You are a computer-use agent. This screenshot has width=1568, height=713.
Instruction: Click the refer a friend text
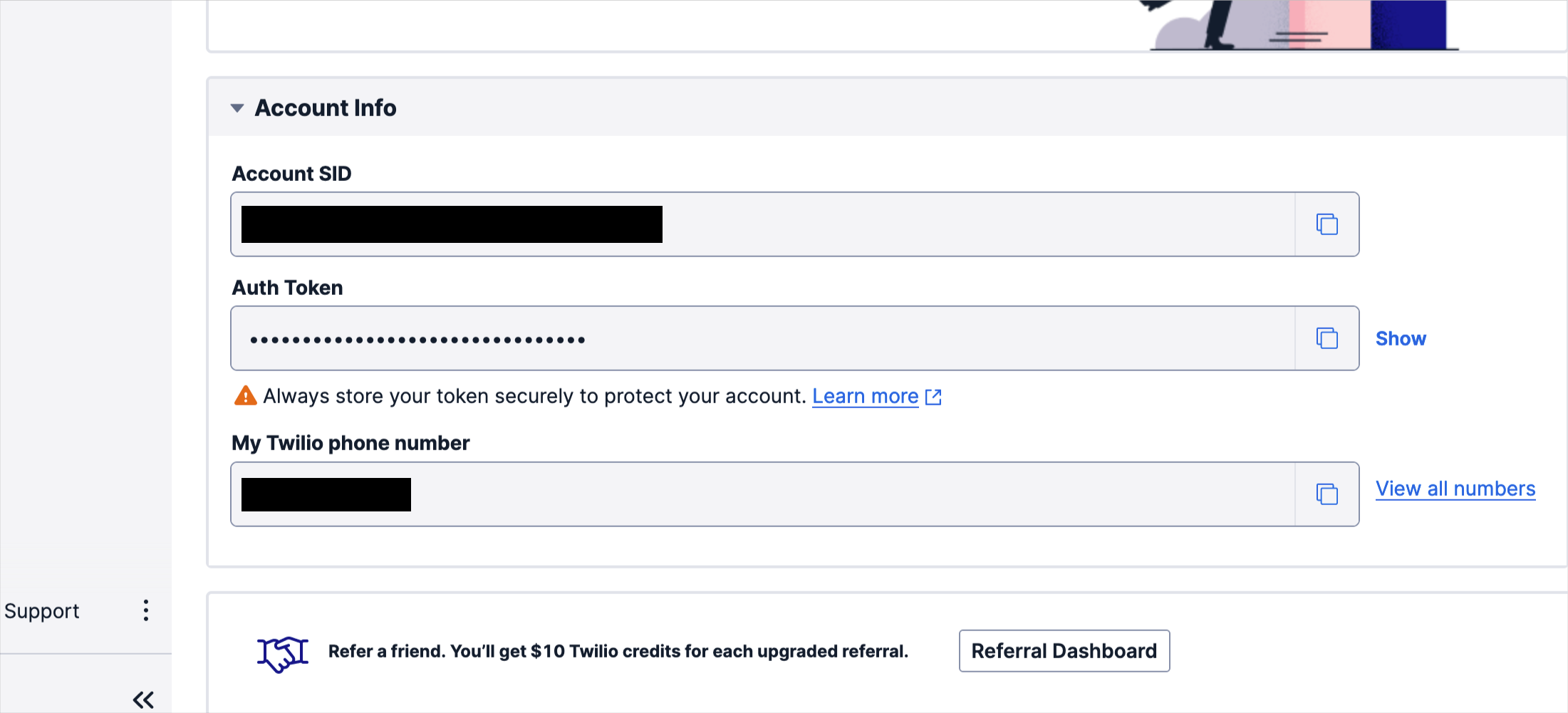[x=618, y=651]
